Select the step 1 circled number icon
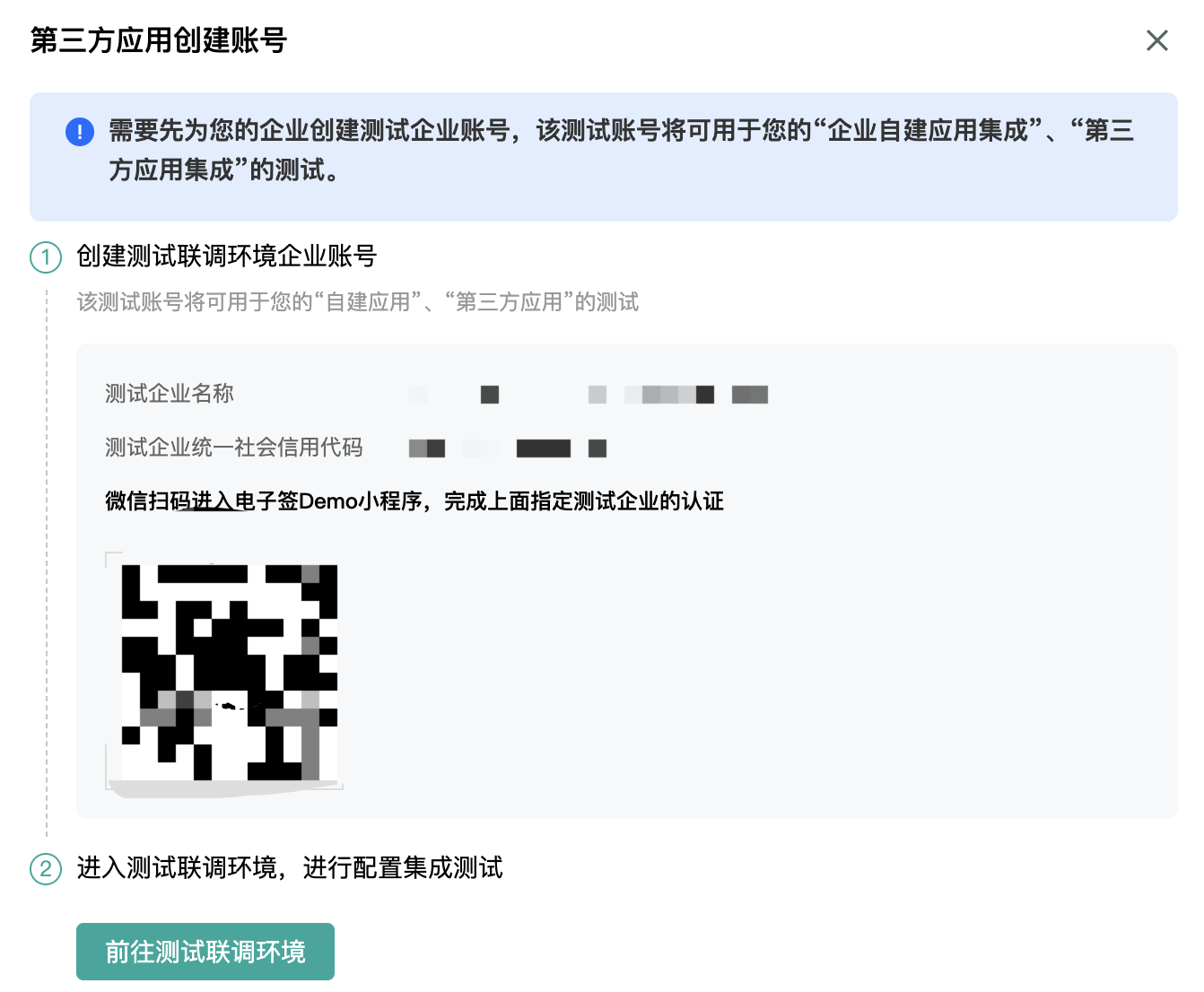This screenshot has height=992, width=1204. pyautogui.click(x=46, y=257)
